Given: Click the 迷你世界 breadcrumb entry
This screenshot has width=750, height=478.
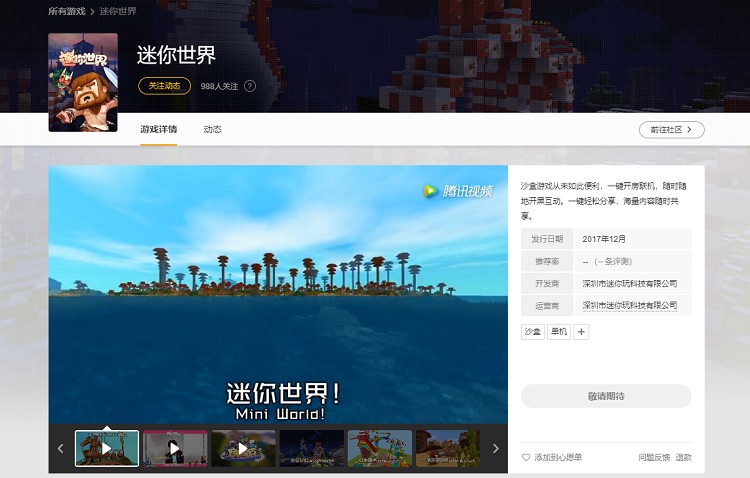Looking at the screenshot, I should (x=118, y=11).
